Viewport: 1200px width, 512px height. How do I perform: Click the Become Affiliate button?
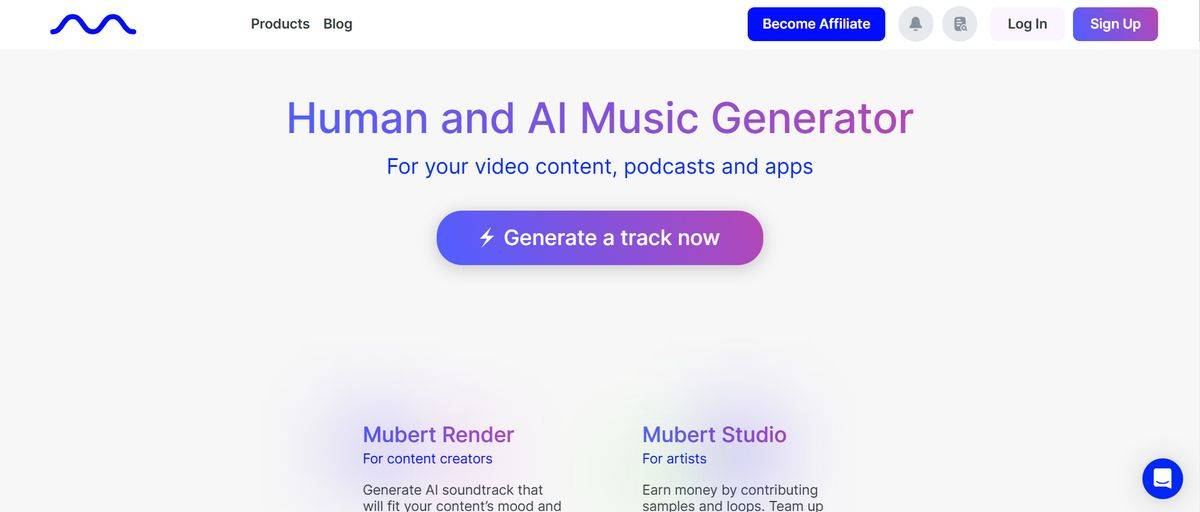[816, 24]
